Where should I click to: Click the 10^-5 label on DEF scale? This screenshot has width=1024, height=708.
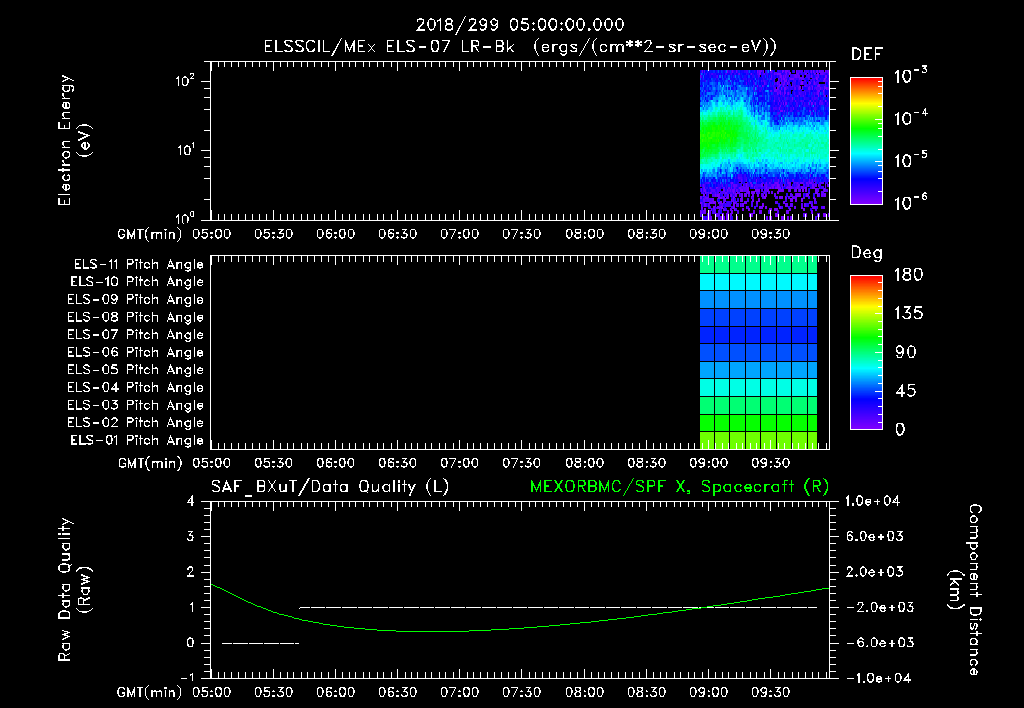tap(910, 160)
